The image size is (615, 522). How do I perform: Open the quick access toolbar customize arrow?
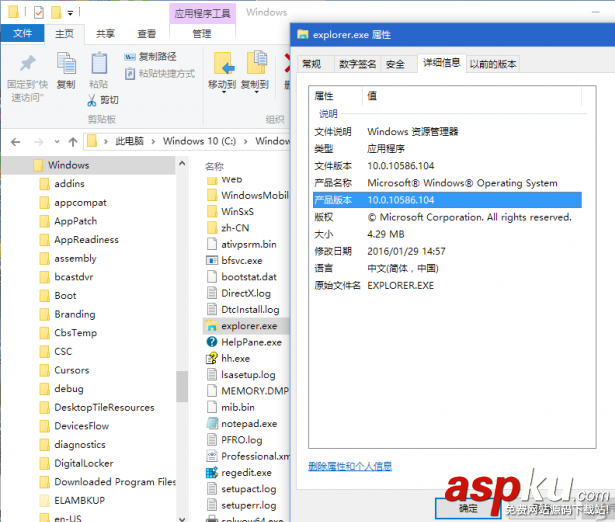(x=70, y=13)
